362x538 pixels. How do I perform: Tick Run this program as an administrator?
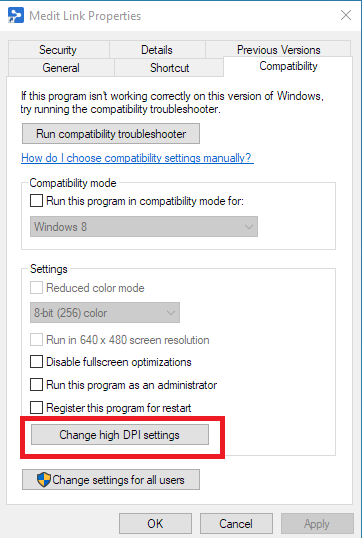[x=36, y=385]
